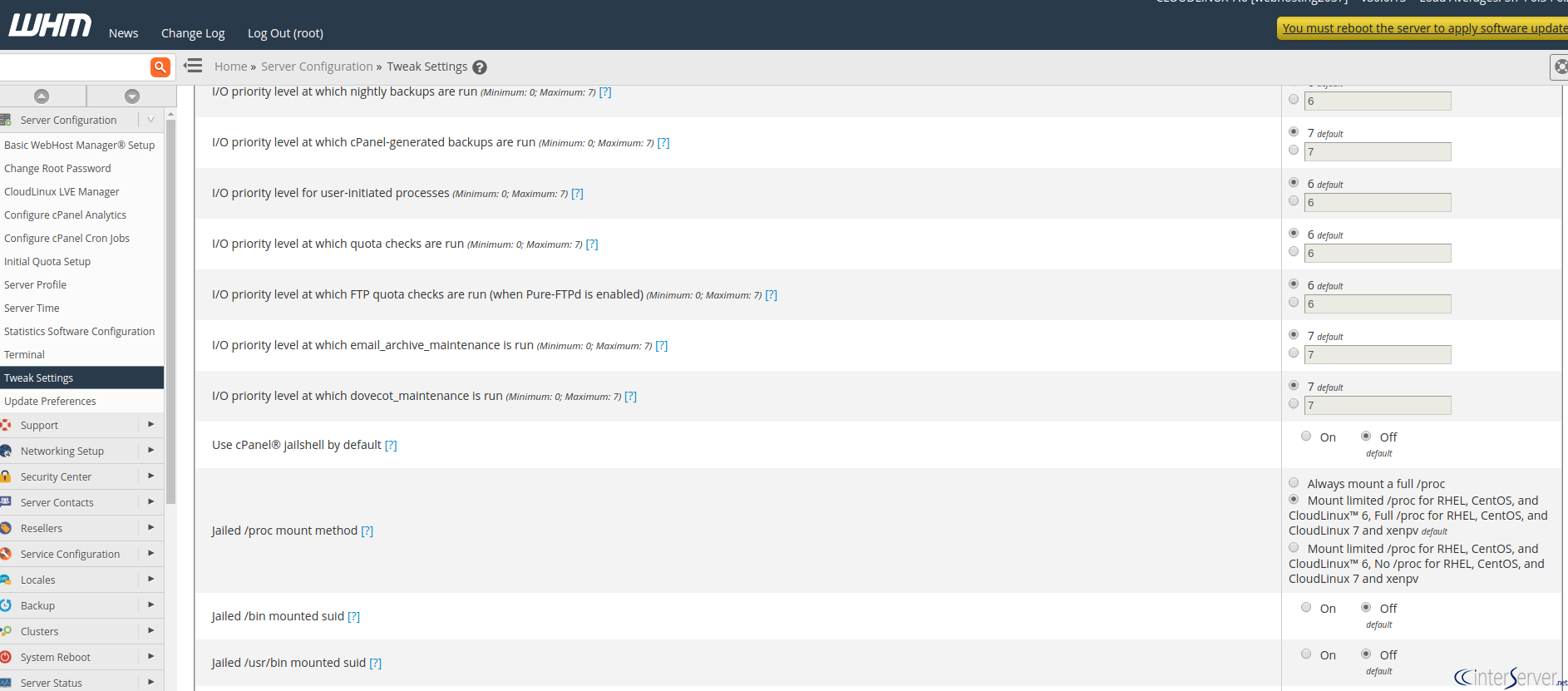Click the Locales icon

pyautogui.click(x=6, y=580)
